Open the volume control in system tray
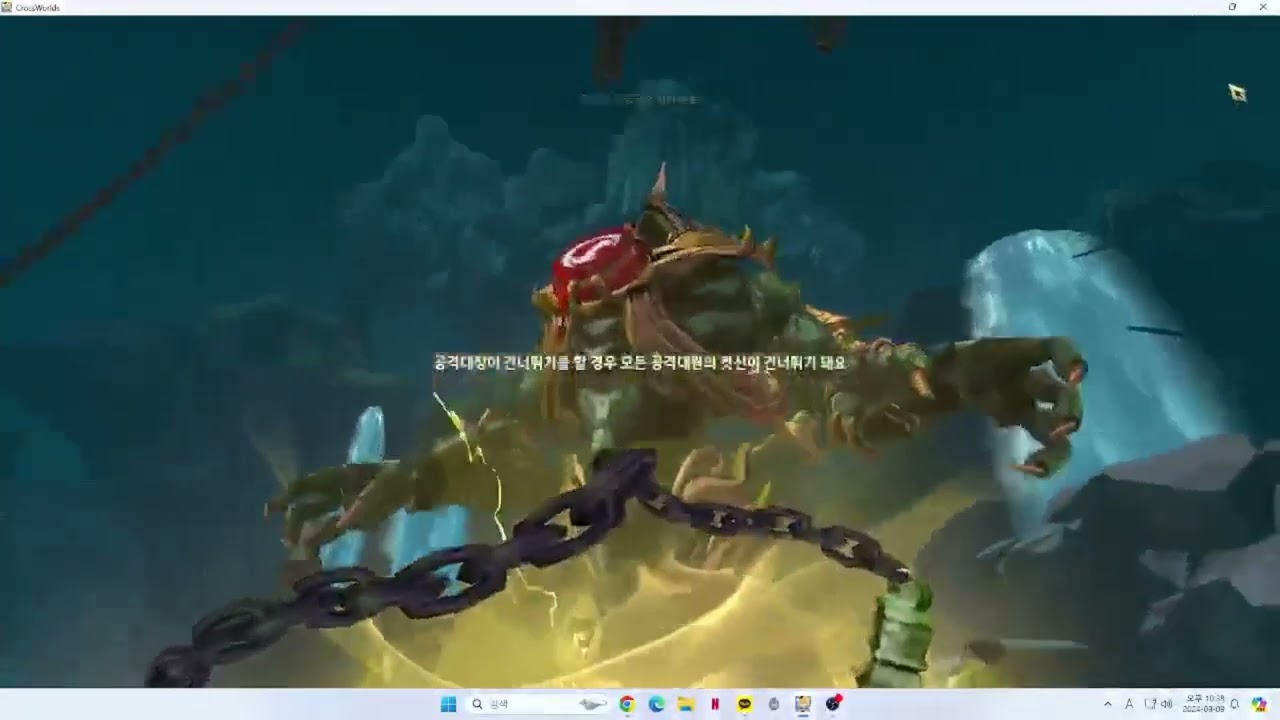This screenshot has height=720, width=1280. point(1167,704)
